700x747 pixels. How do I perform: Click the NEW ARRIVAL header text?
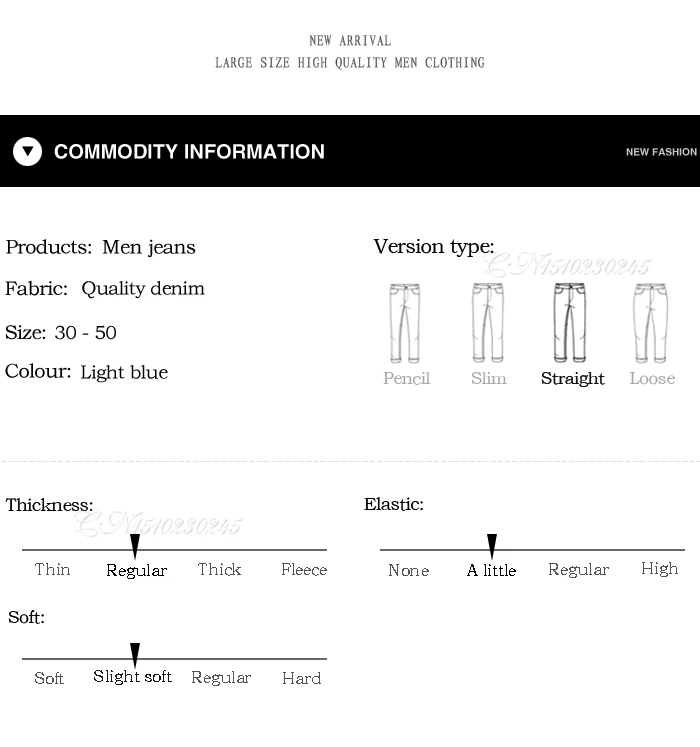point(350,40)
